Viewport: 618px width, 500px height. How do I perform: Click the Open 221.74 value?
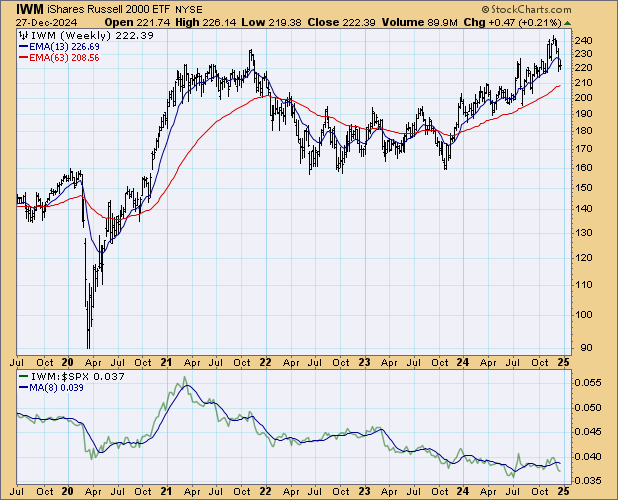(138, 22)
